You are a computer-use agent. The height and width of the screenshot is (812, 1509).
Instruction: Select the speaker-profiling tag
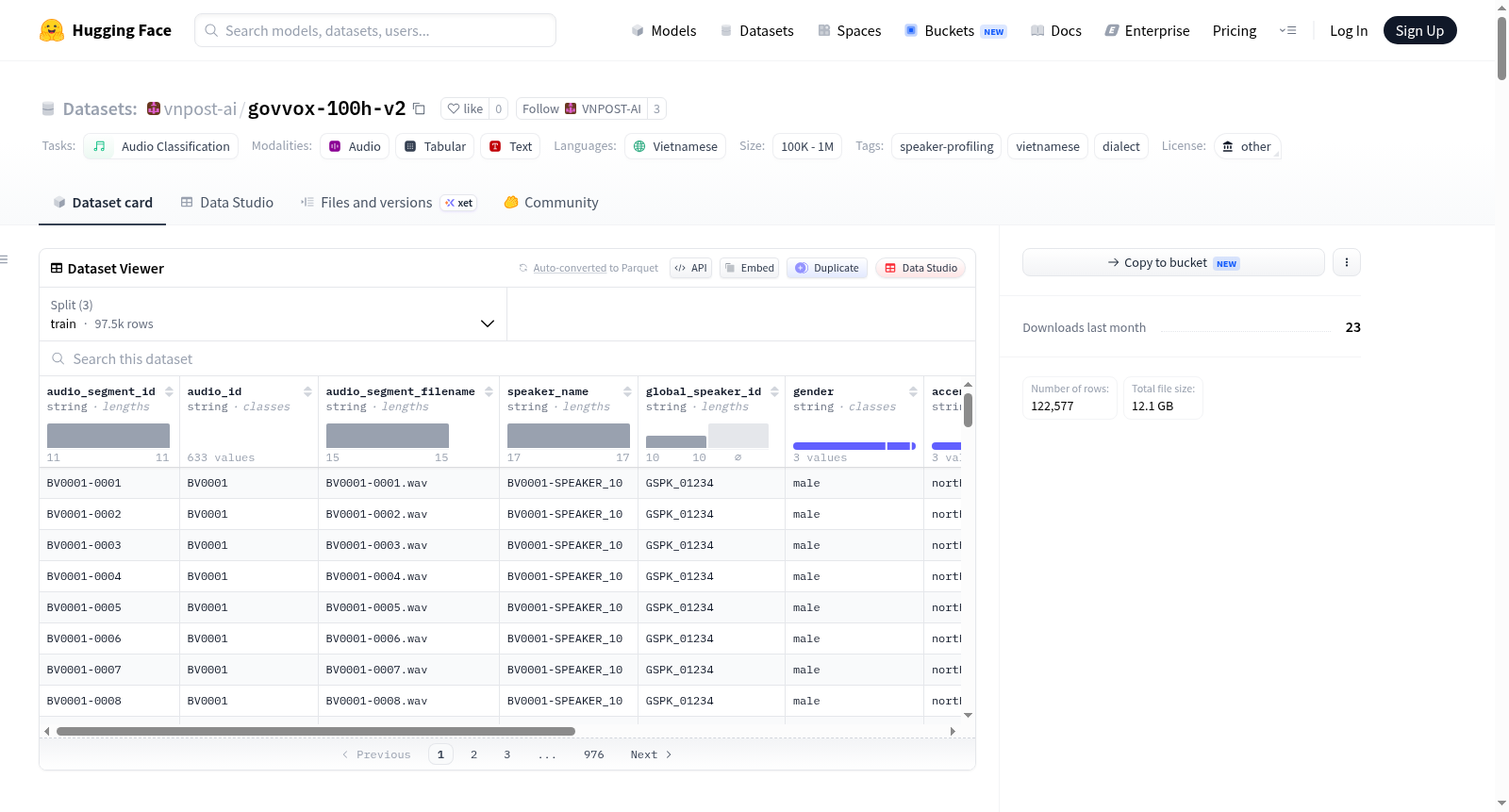(947, 146)
